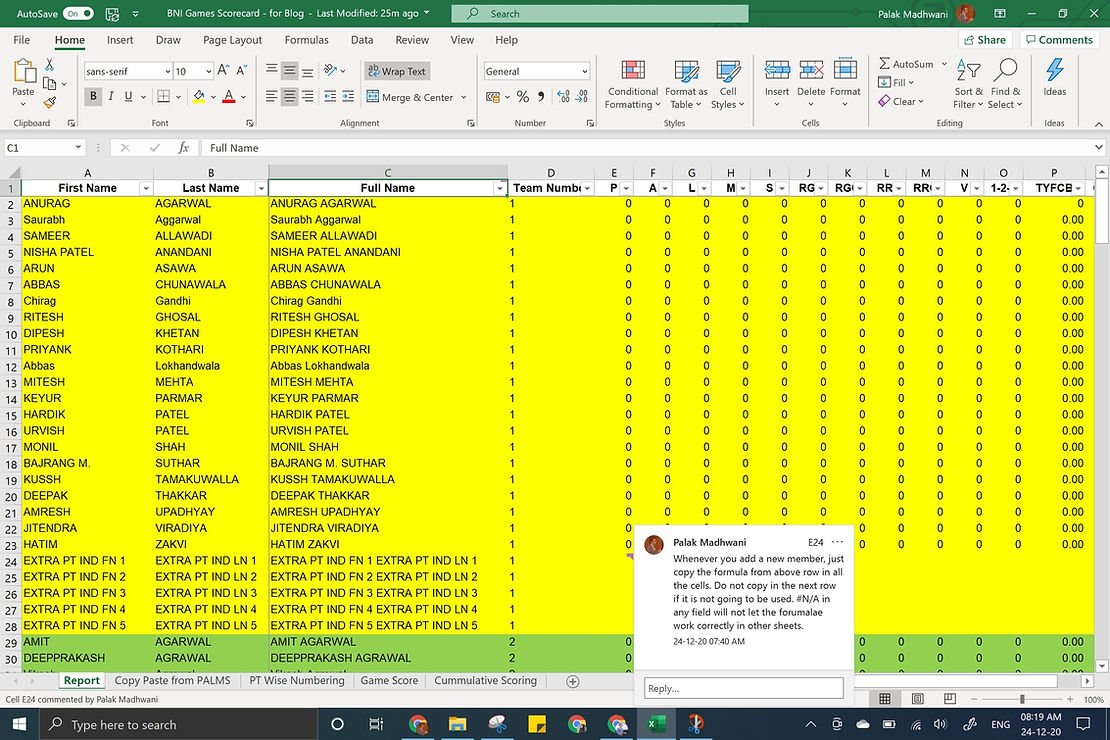This screenshot has height=740, width=1110.
Task: Click the Format Painter brush icon
Action: point(50,102)
